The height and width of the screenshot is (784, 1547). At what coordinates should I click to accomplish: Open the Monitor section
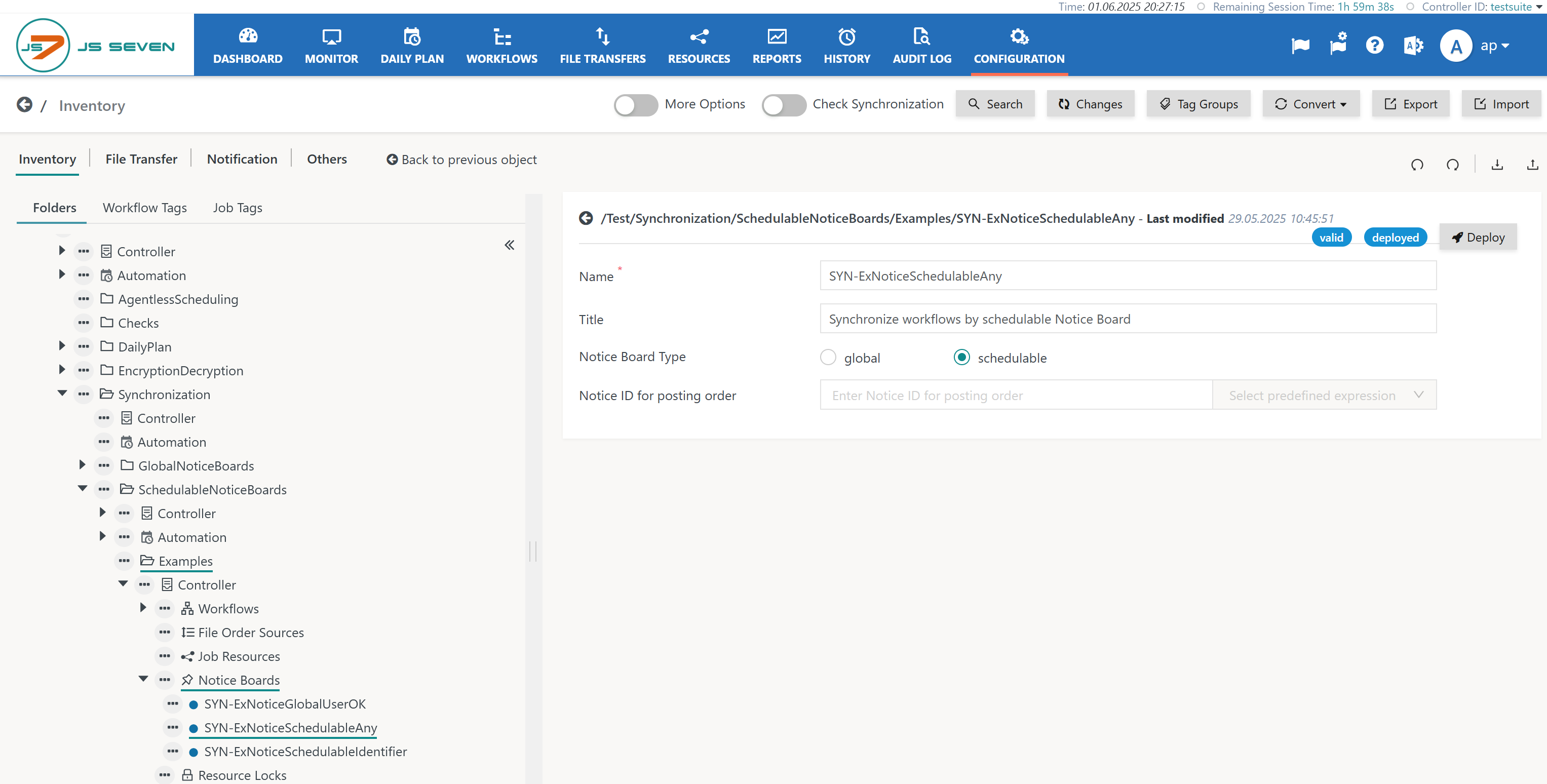331,46
